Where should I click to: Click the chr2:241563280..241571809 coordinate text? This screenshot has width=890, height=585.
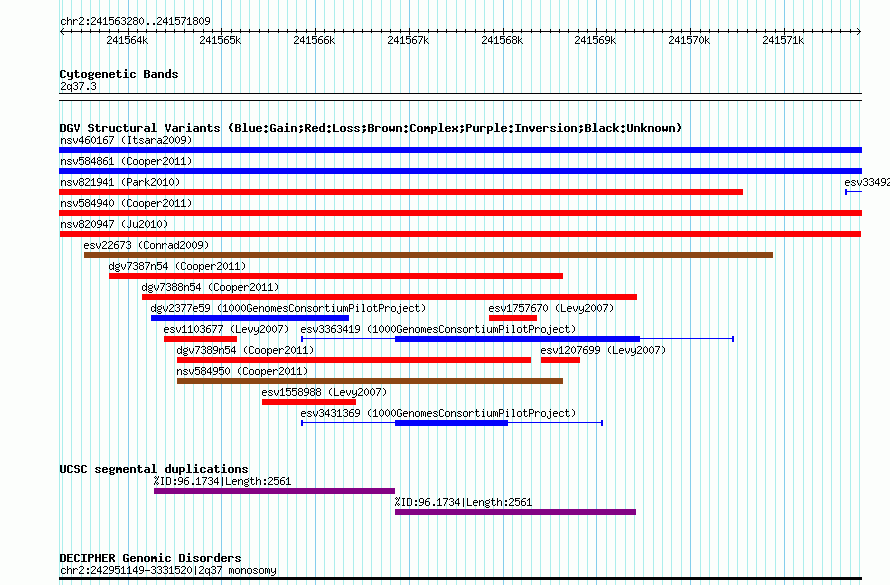coord(135,21)
